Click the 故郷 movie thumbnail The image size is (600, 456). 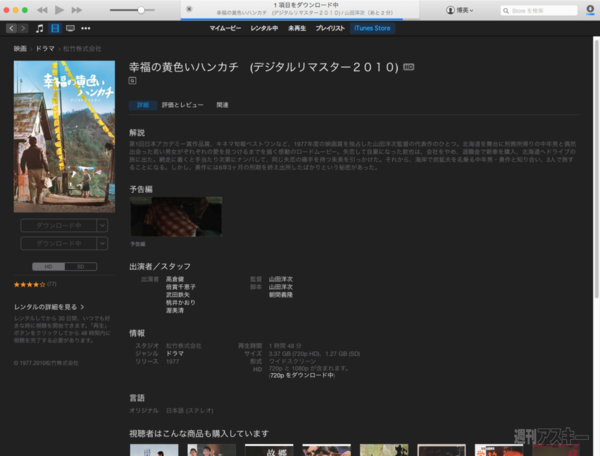[x=269, y=450]
